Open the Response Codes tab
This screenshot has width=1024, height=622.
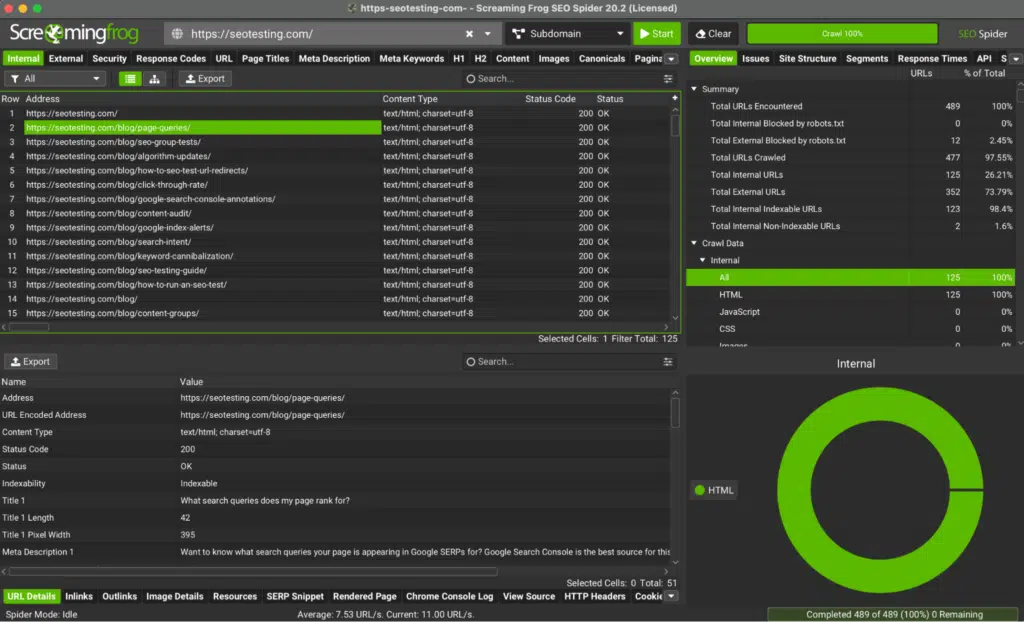tap(170, 58)
